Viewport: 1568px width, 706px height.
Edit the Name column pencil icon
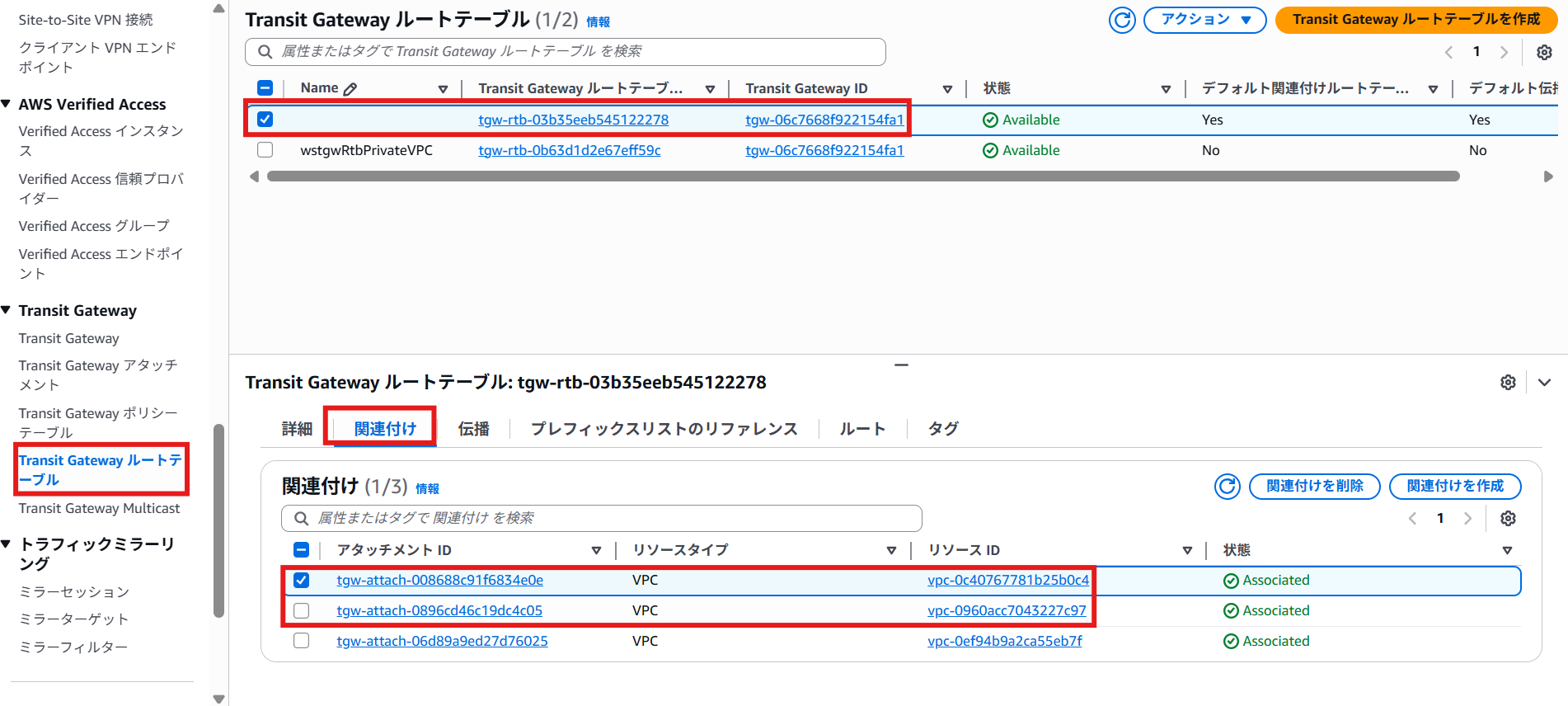point(350,89)
